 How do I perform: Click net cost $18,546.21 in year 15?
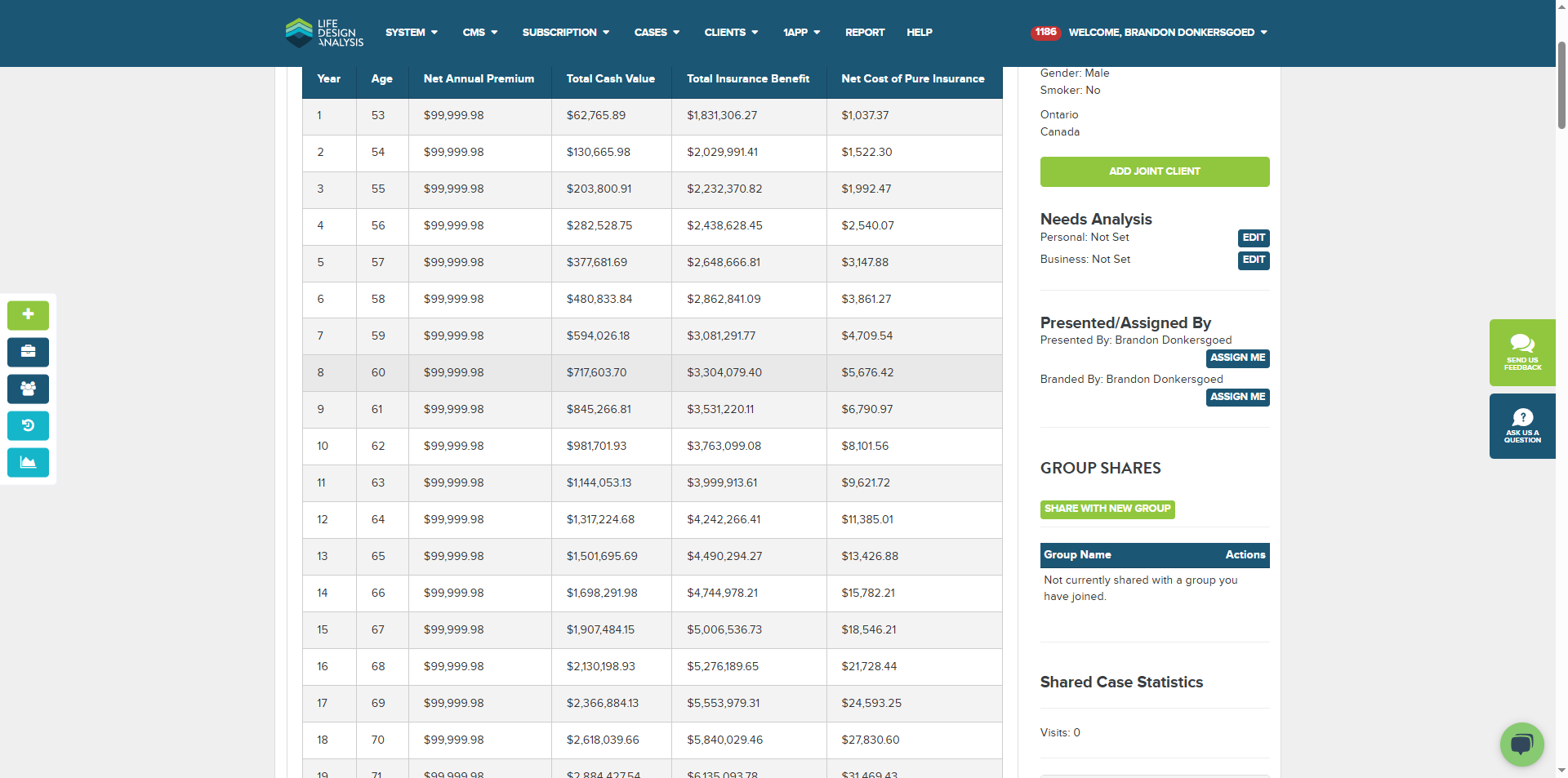click(869, 630)
